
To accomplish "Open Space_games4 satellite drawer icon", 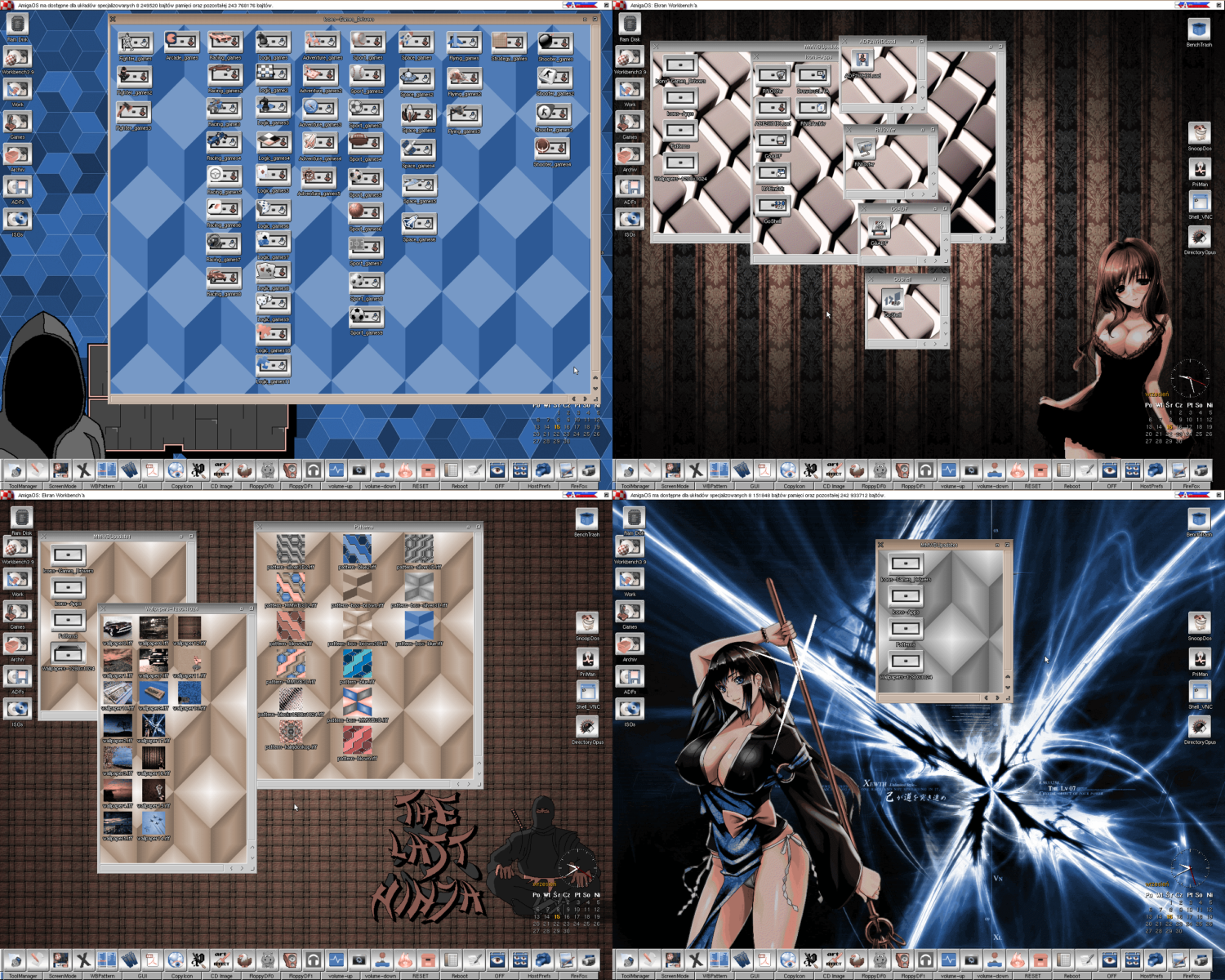I will point(418,150).
